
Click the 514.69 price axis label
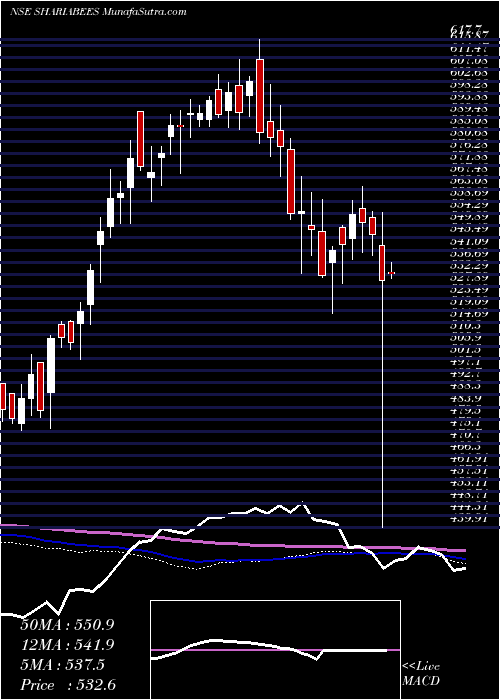pos(468,314)
